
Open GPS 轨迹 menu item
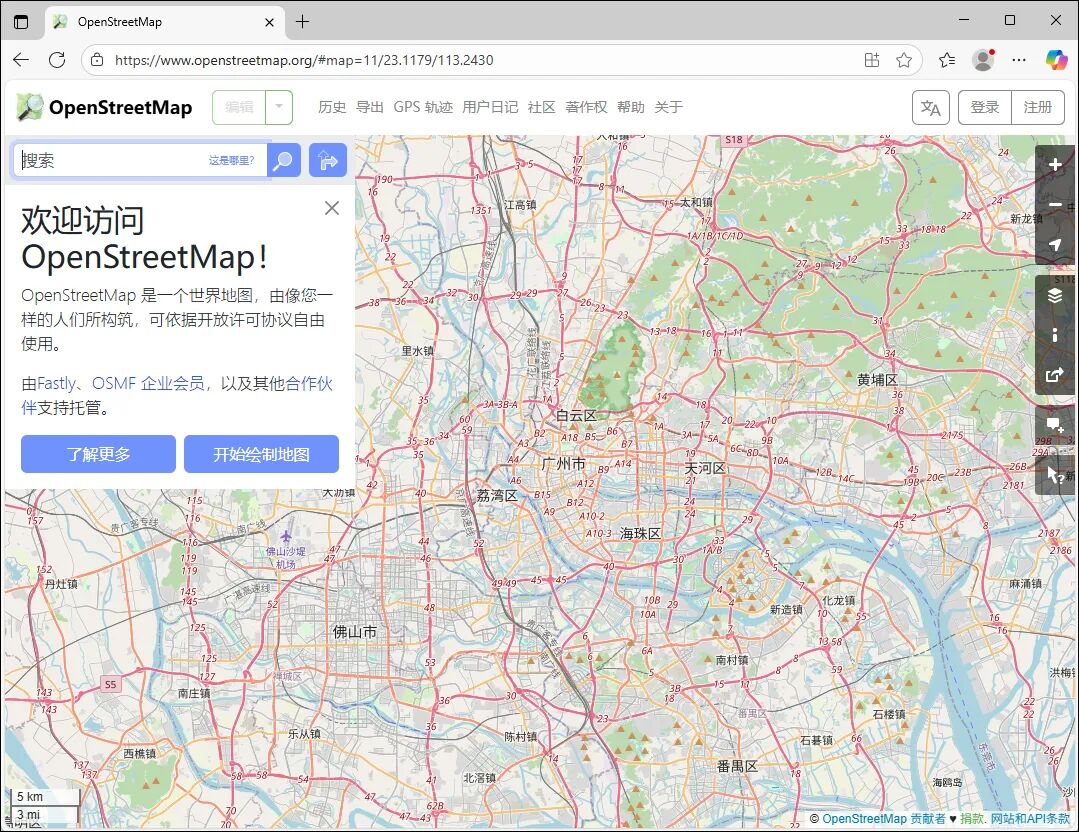tap(423, 107)
